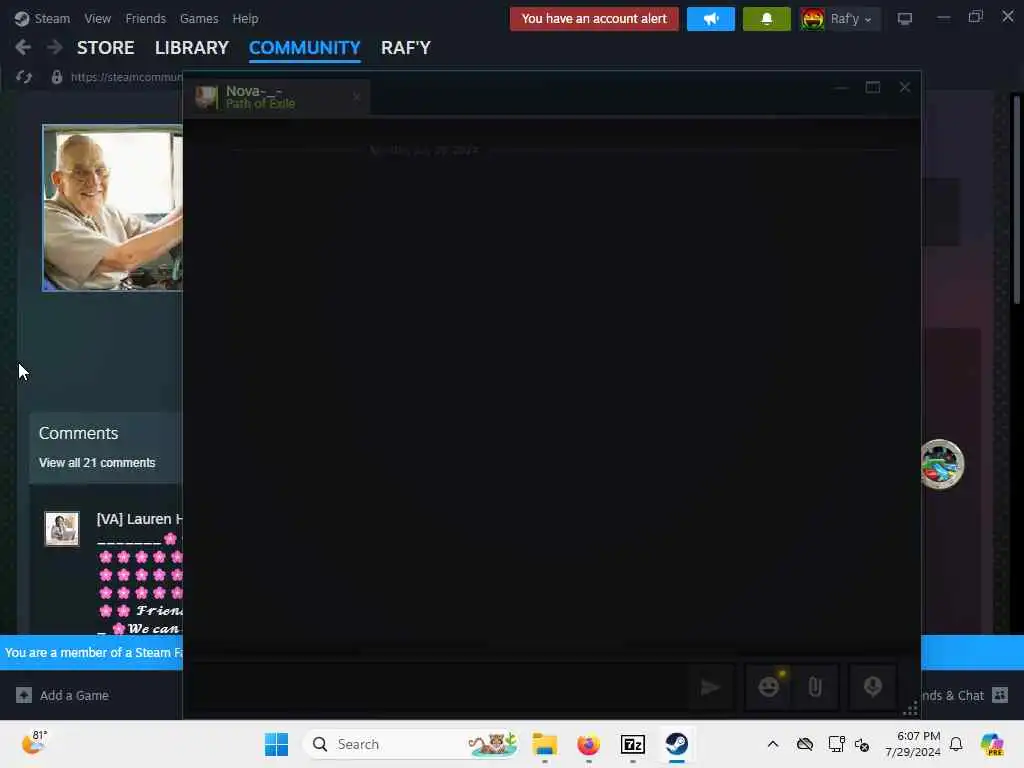Click the display/network tray icon
The width and height of the screenshot is (1024, 768).
[836, 744]
